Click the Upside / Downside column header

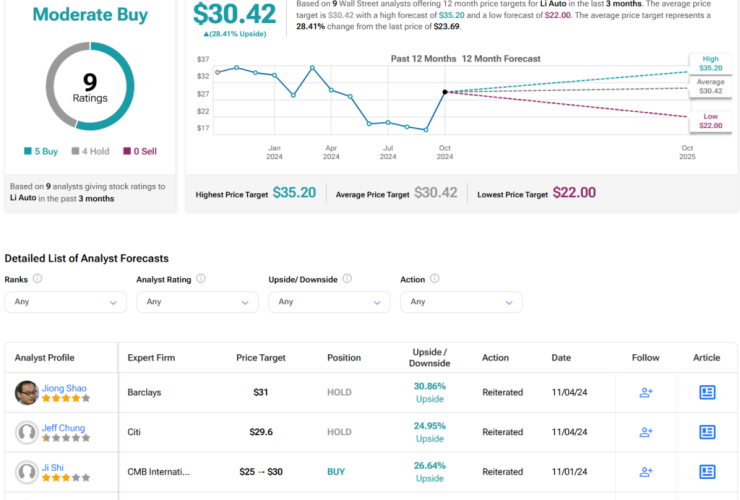[x=429, y=358]
